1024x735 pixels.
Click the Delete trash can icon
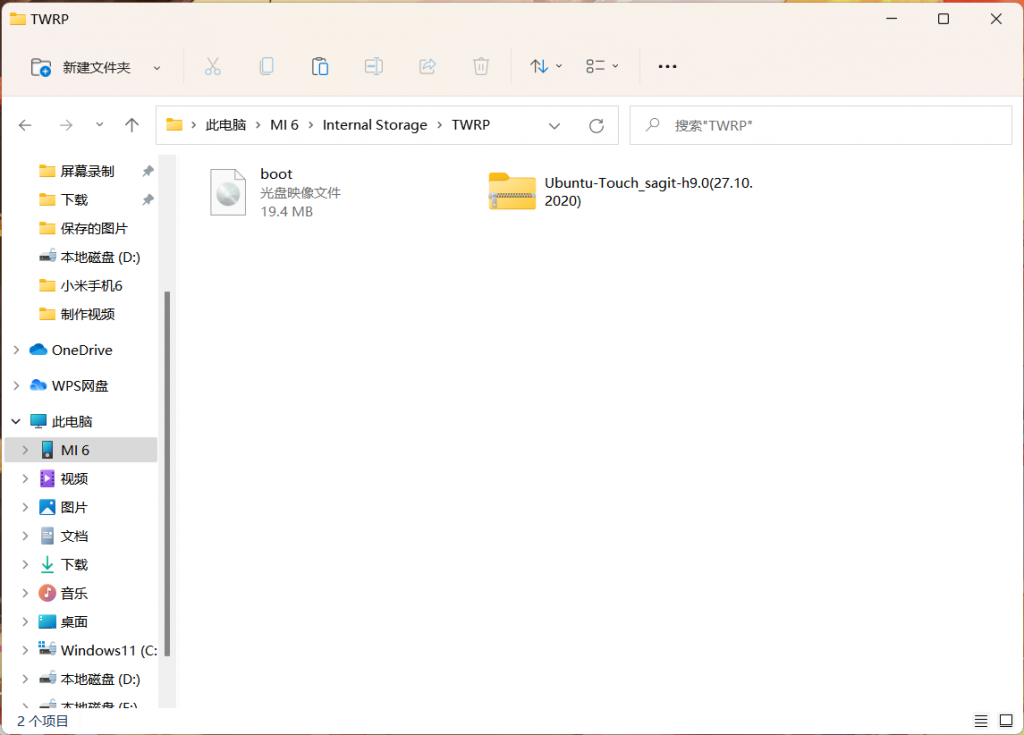click(481, 66)
